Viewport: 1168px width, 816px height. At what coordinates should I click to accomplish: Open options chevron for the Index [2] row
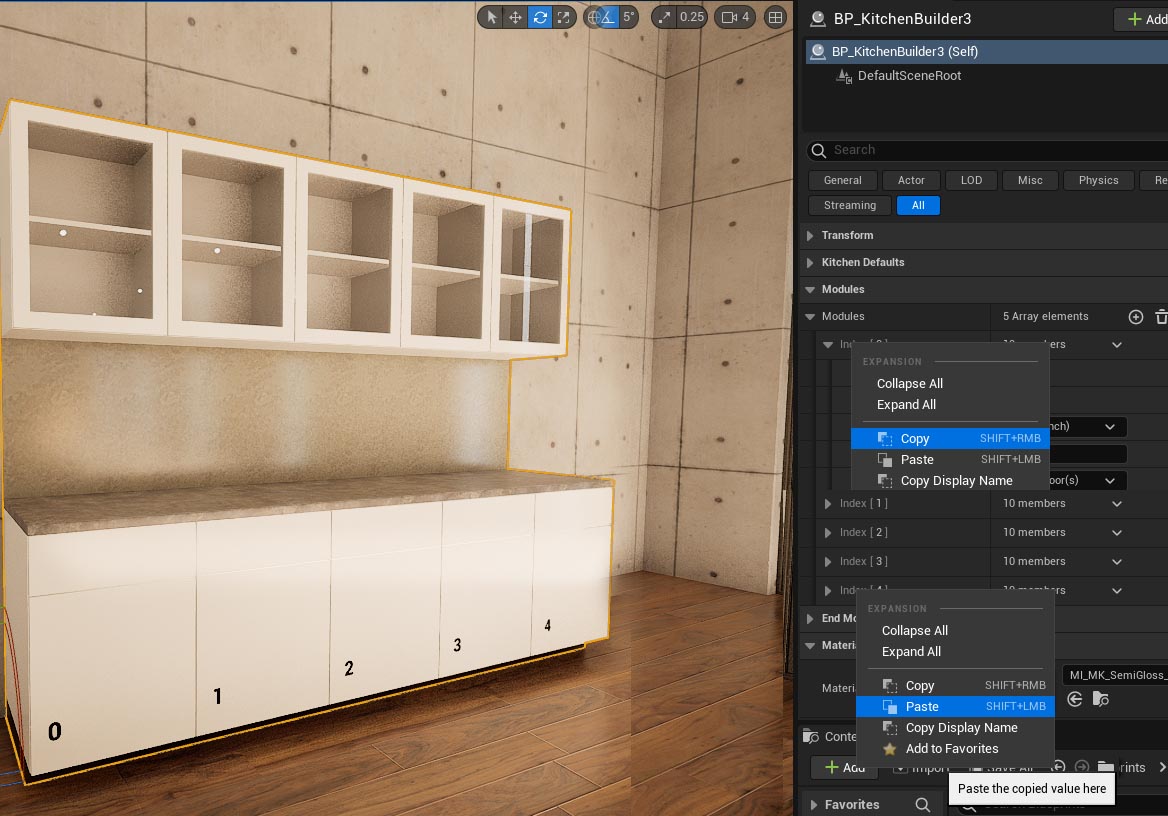click(1117, 533)
